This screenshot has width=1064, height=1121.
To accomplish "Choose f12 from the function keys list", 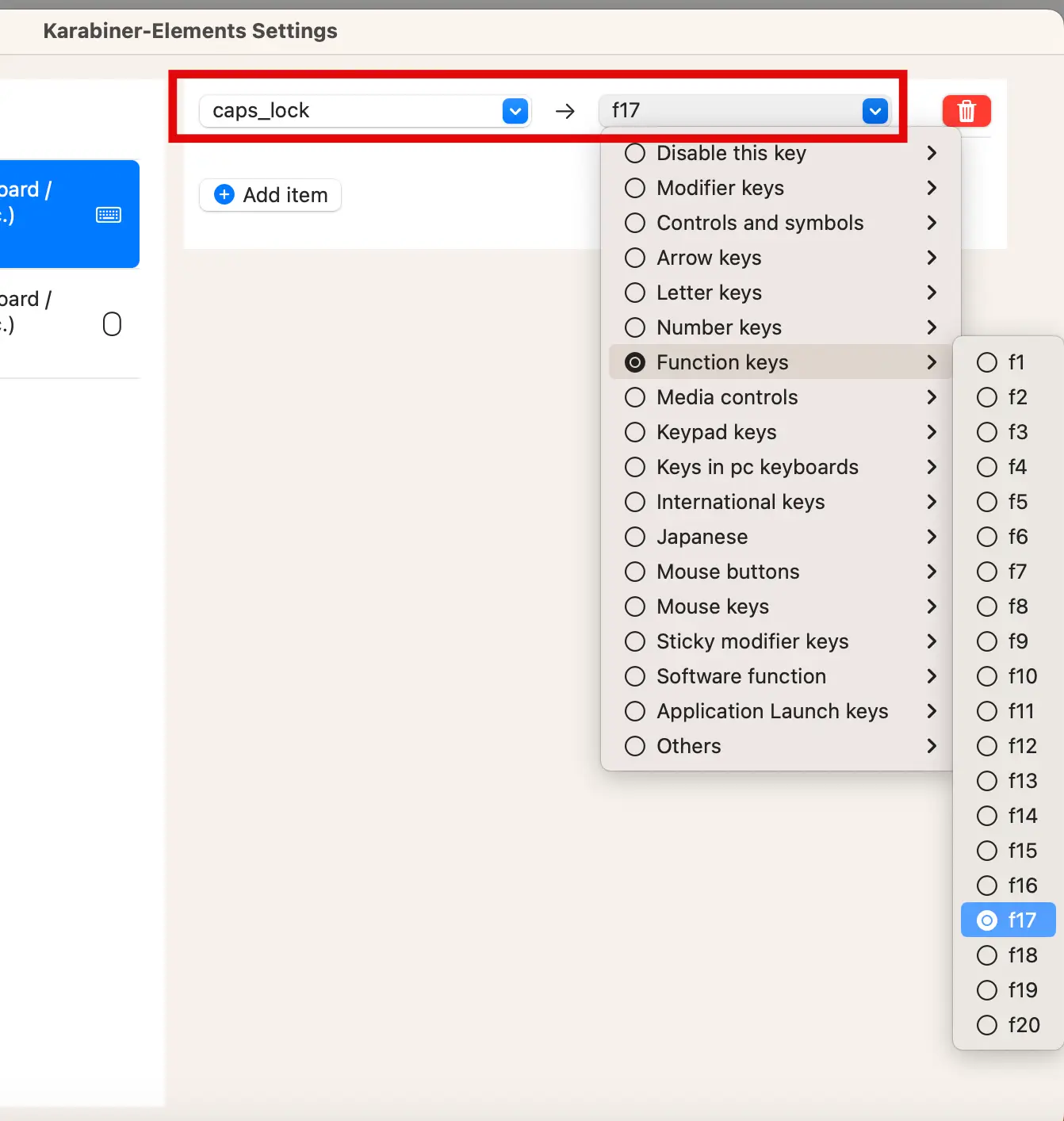I will tap(1008, 746).
